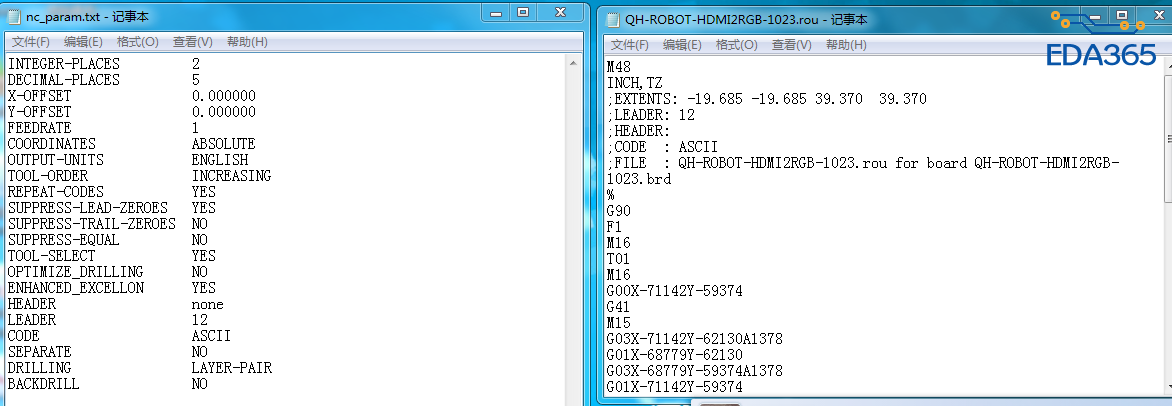Click the G03X-68779Y-59374A1378 line
Viewport: 1172px width, 406px height.
(x=694, y=371)
